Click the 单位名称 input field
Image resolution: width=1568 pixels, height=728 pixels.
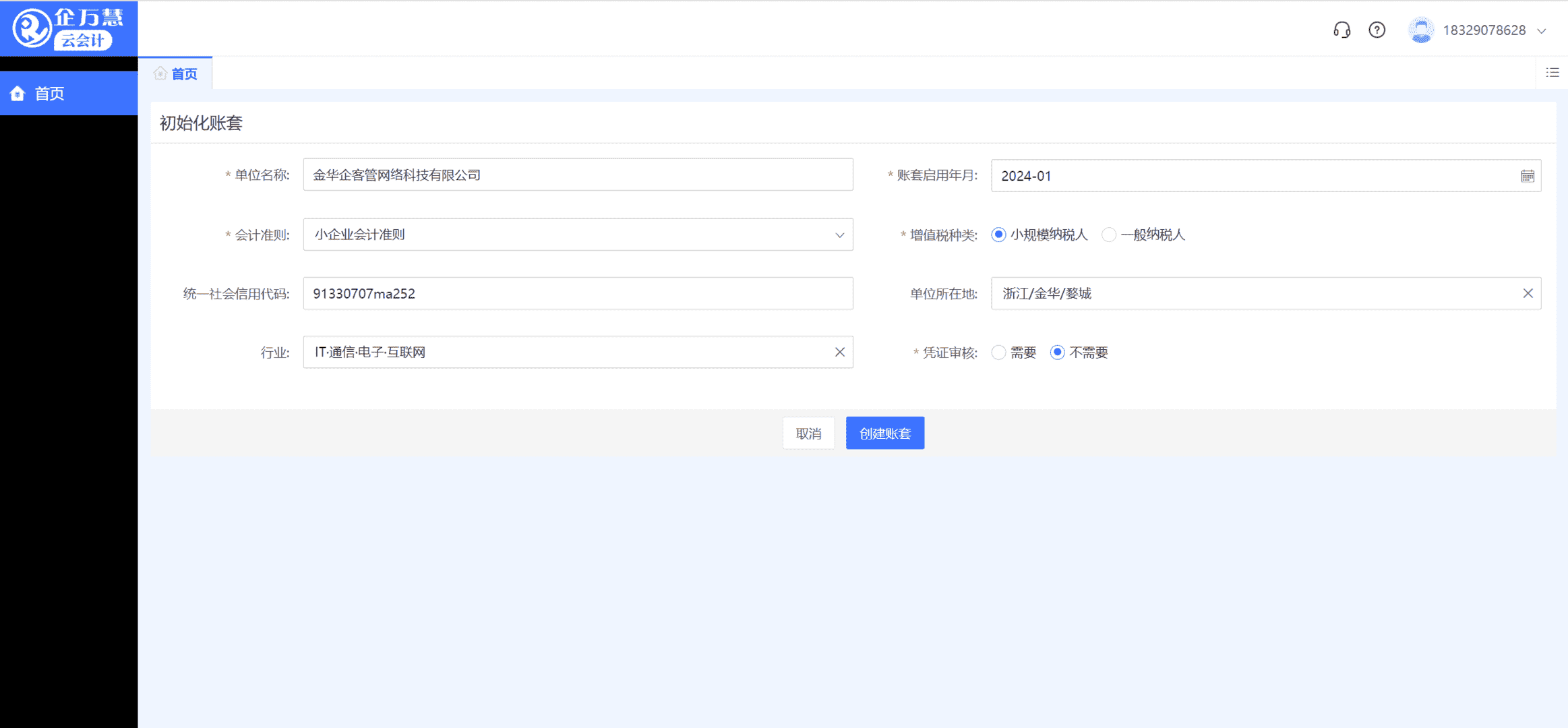click(x=578, y=175)
